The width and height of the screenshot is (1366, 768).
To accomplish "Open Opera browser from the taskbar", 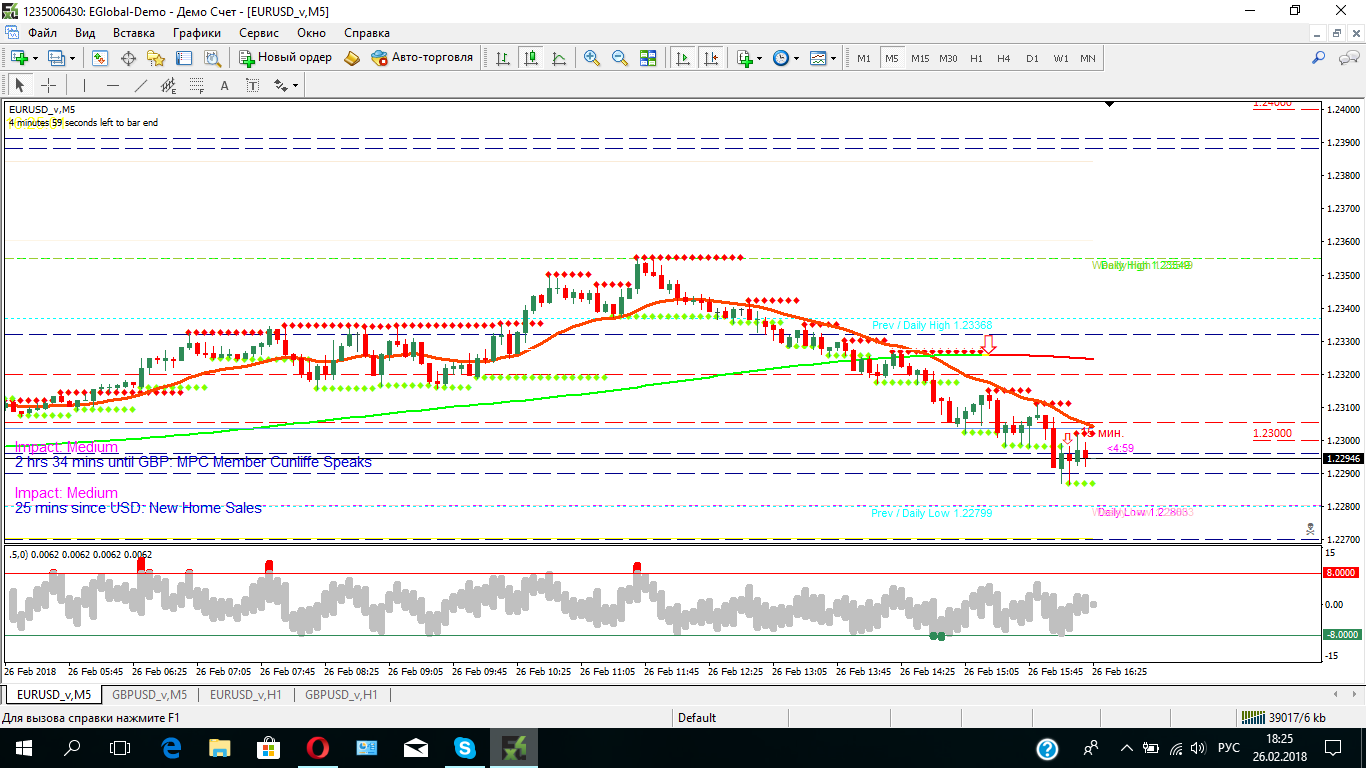I will tap(319, 747).
